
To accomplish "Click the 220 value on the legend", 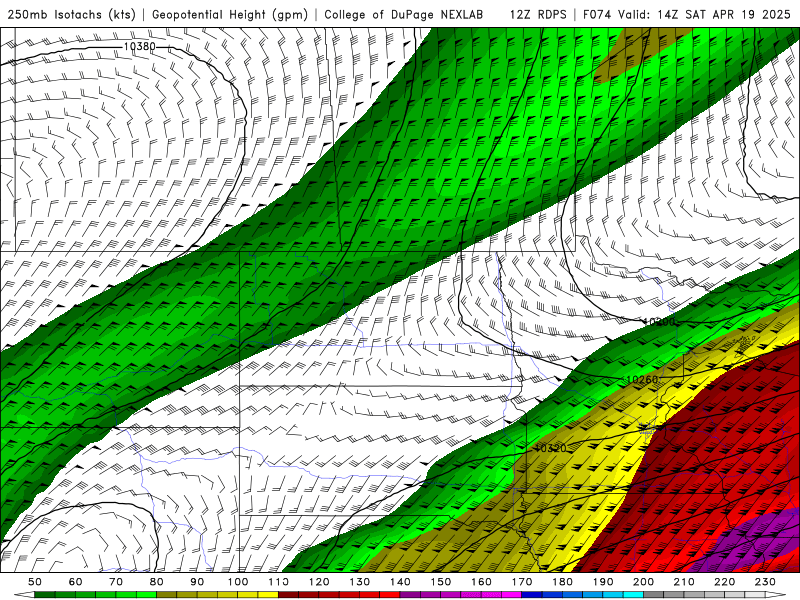I will pyautogui.click(x=724, y=582).
